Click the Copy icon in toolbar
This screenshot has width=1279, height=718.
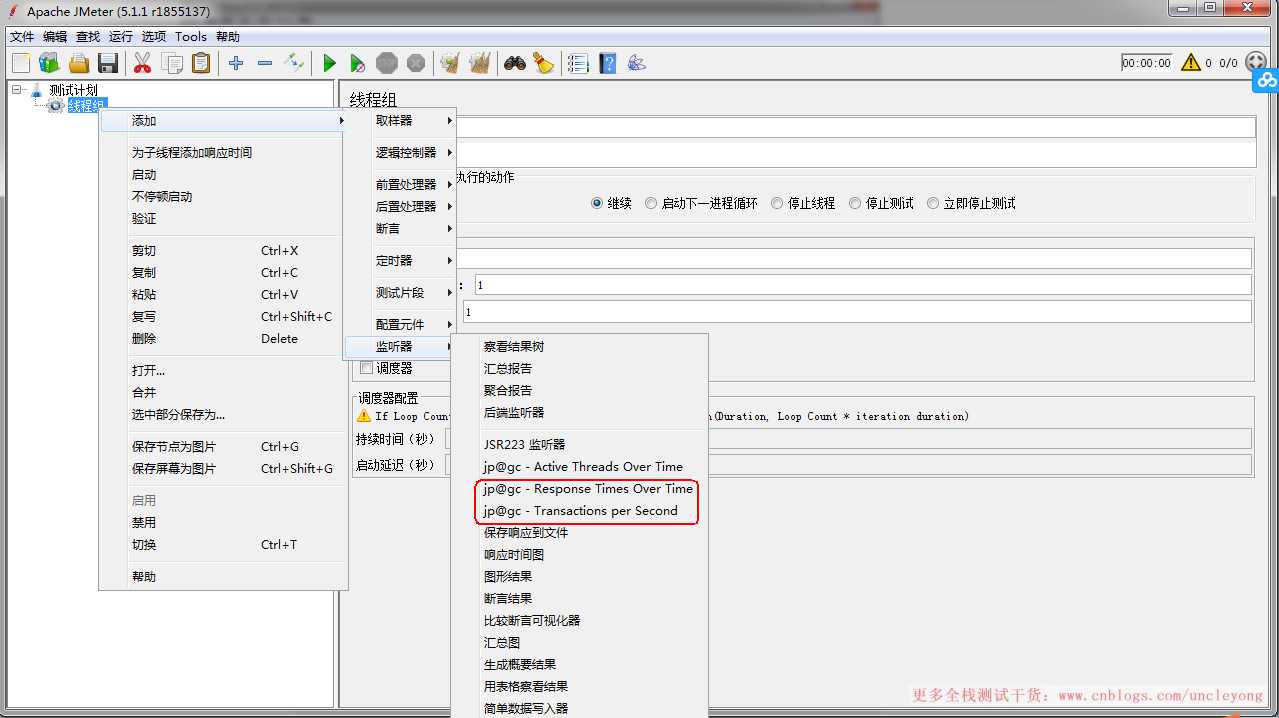[x=172, y=63]
